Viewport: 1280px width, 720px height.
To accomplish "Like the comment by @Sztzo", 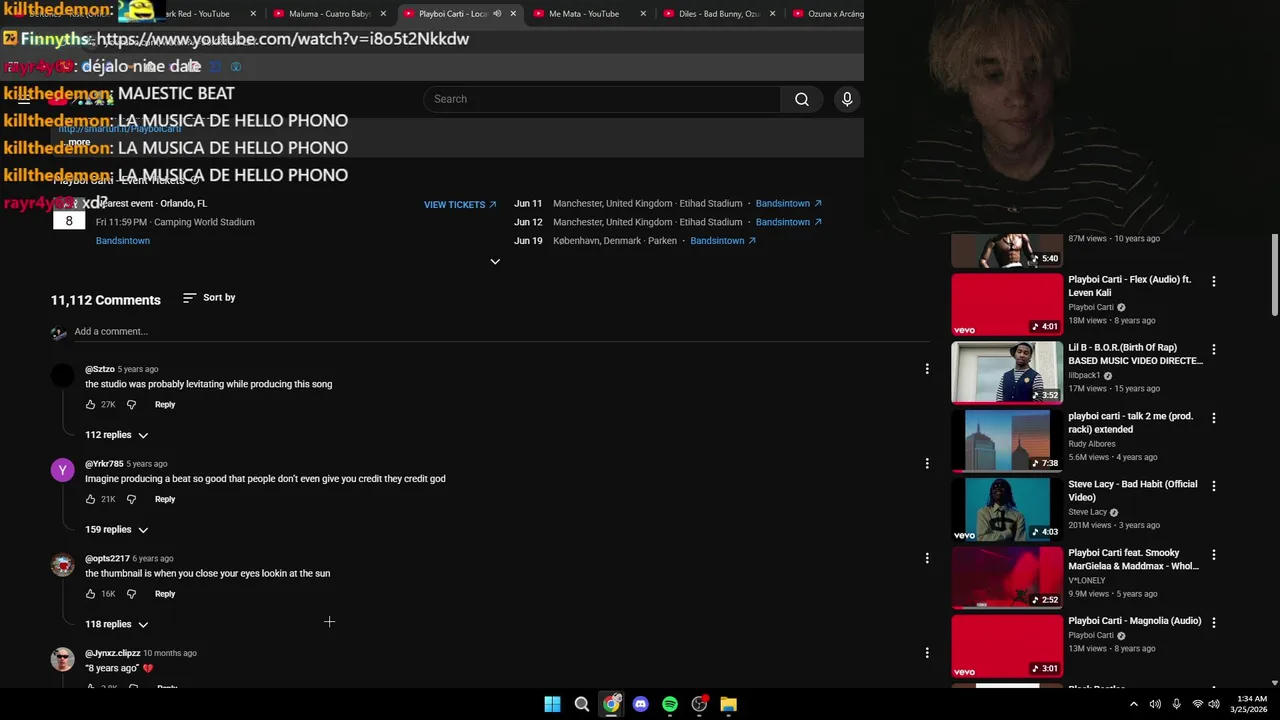I will (90, 405).
